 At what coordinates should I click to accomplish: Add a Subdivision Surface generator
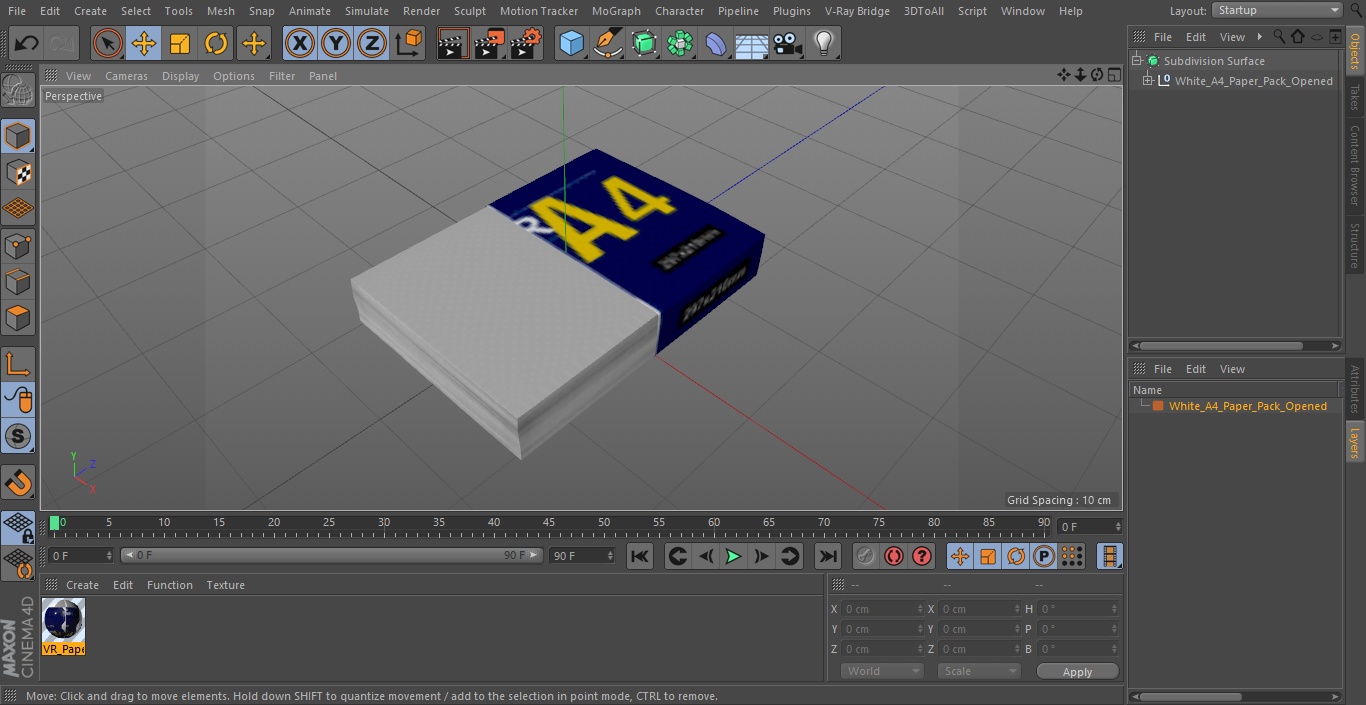(644, 43)
